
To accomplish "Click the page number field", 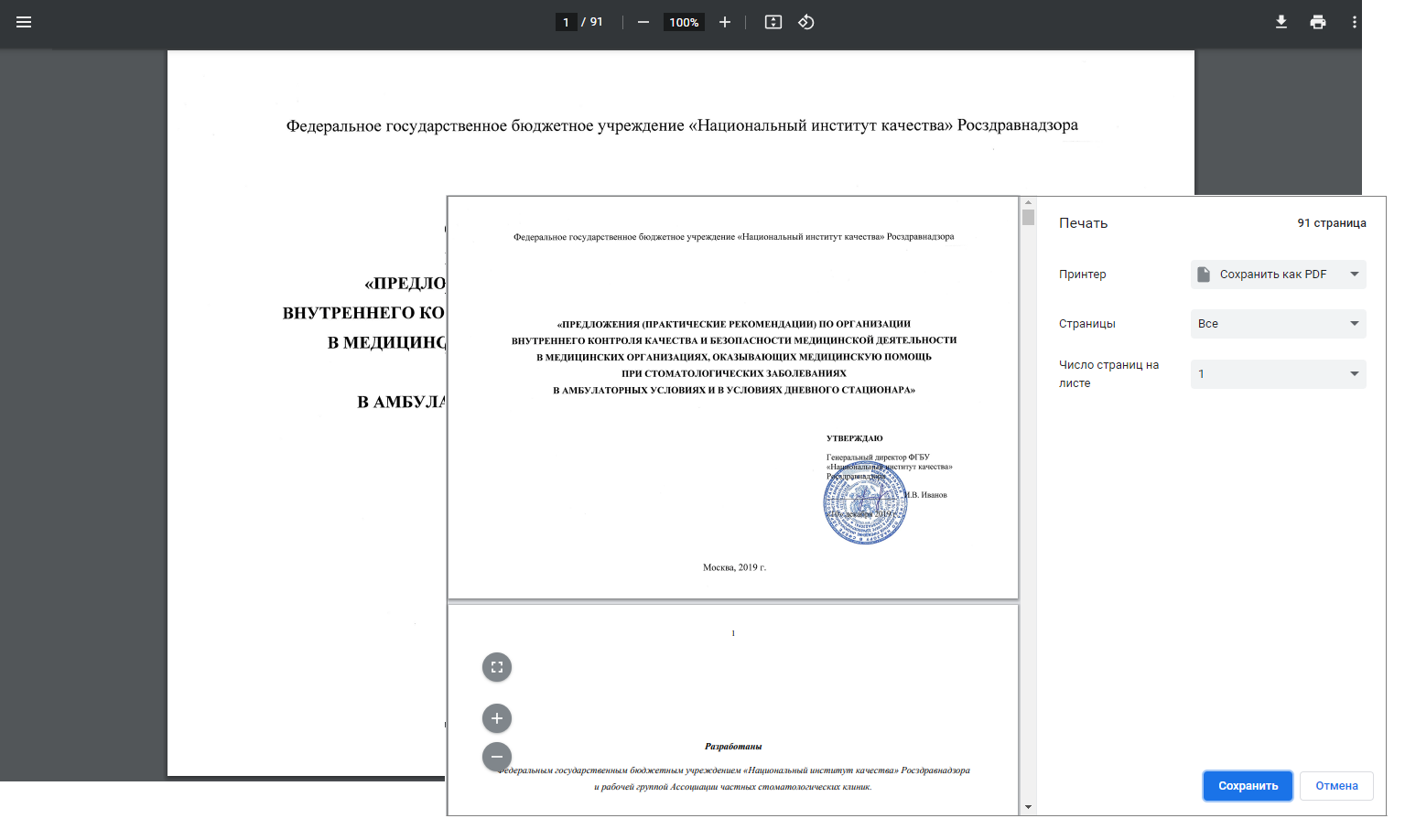I will point(566,22).
